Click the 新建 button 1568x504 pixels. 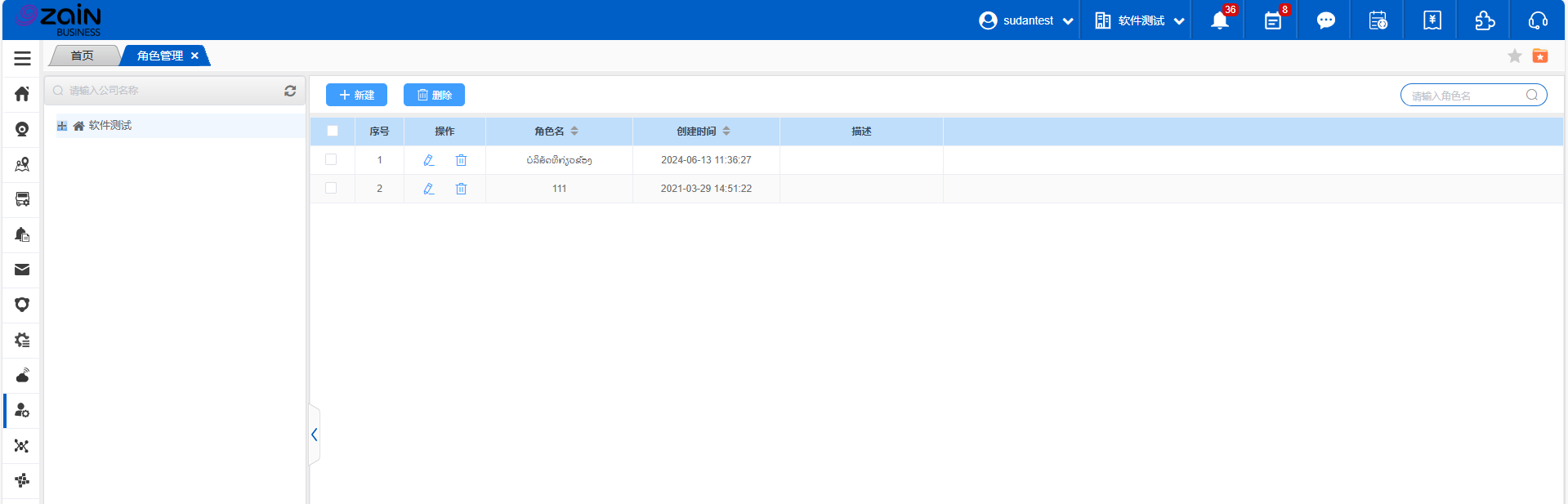(356, 95)
